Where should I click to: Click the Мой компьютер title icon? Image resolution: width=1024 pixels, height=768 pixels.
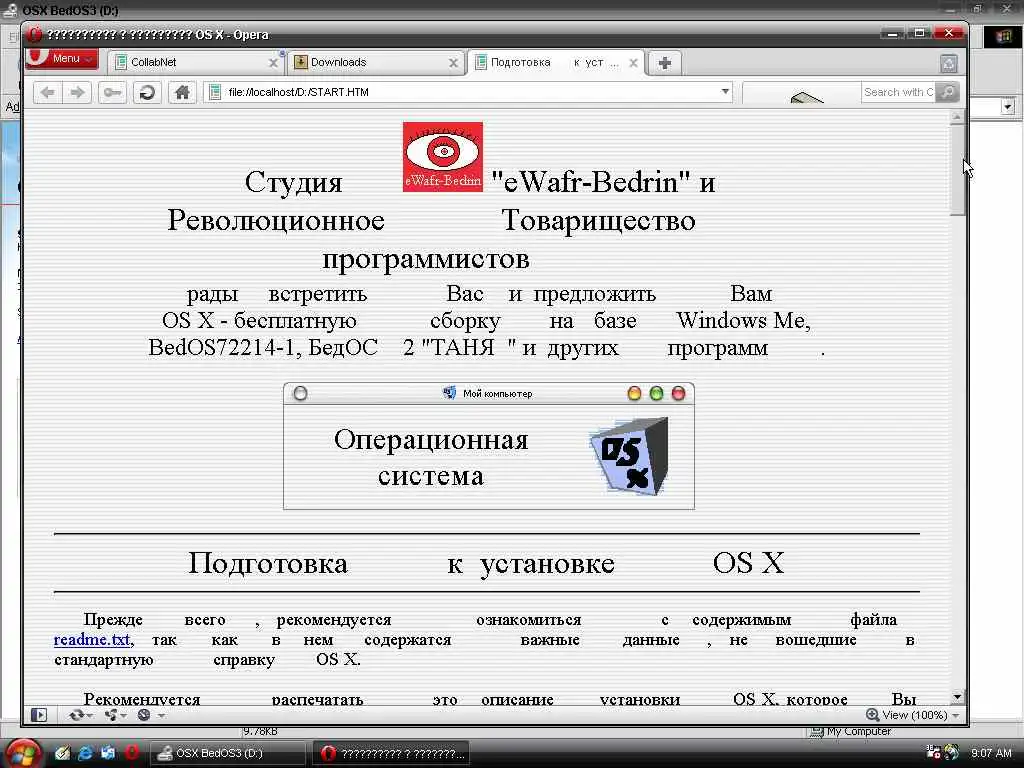tap(449, 392)
